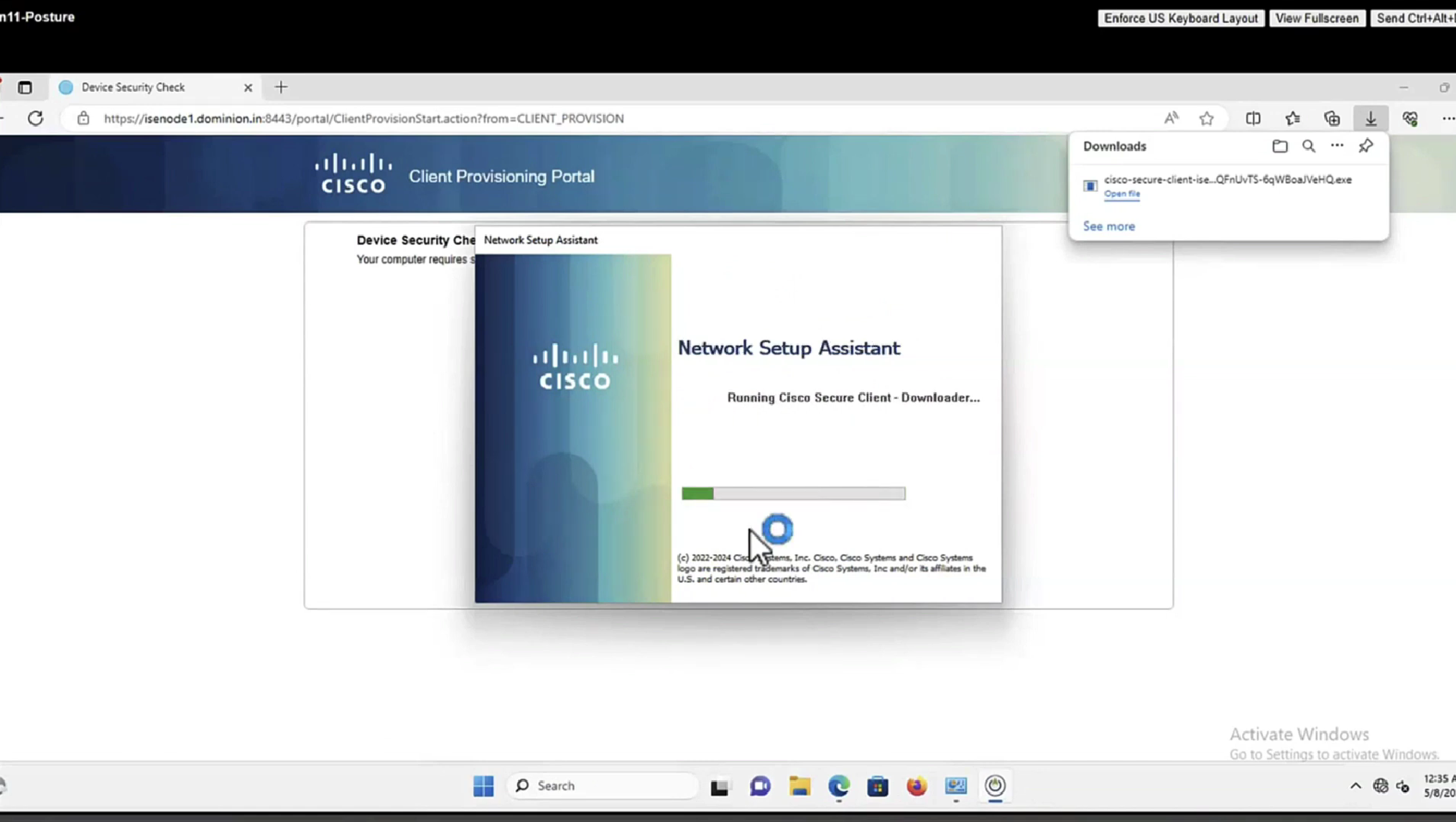The image size is (1456, 822).
Task: Click the installer progress bar
Action: click(793, 494)
